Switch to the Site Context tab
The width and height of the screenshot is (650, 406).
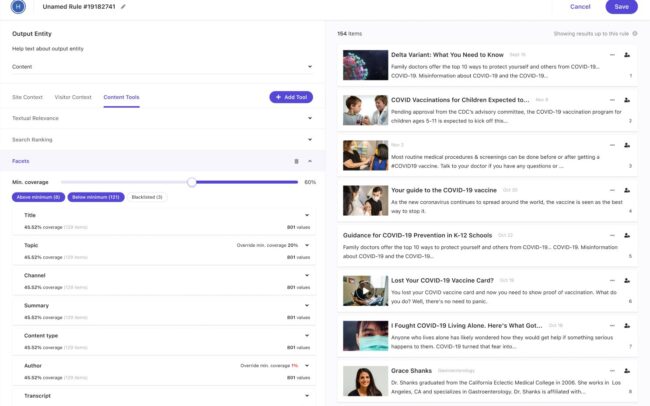coord(27,97)
